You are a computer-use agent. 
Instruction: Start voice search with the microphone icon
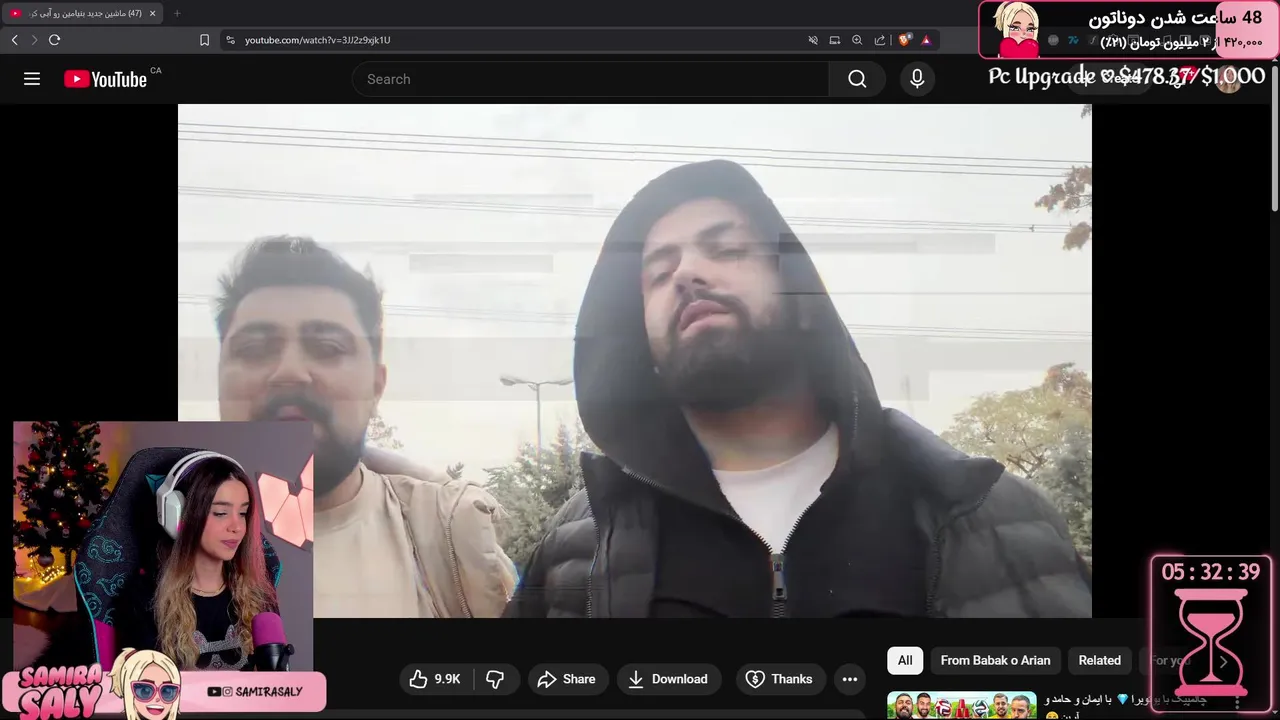point(917,79)
